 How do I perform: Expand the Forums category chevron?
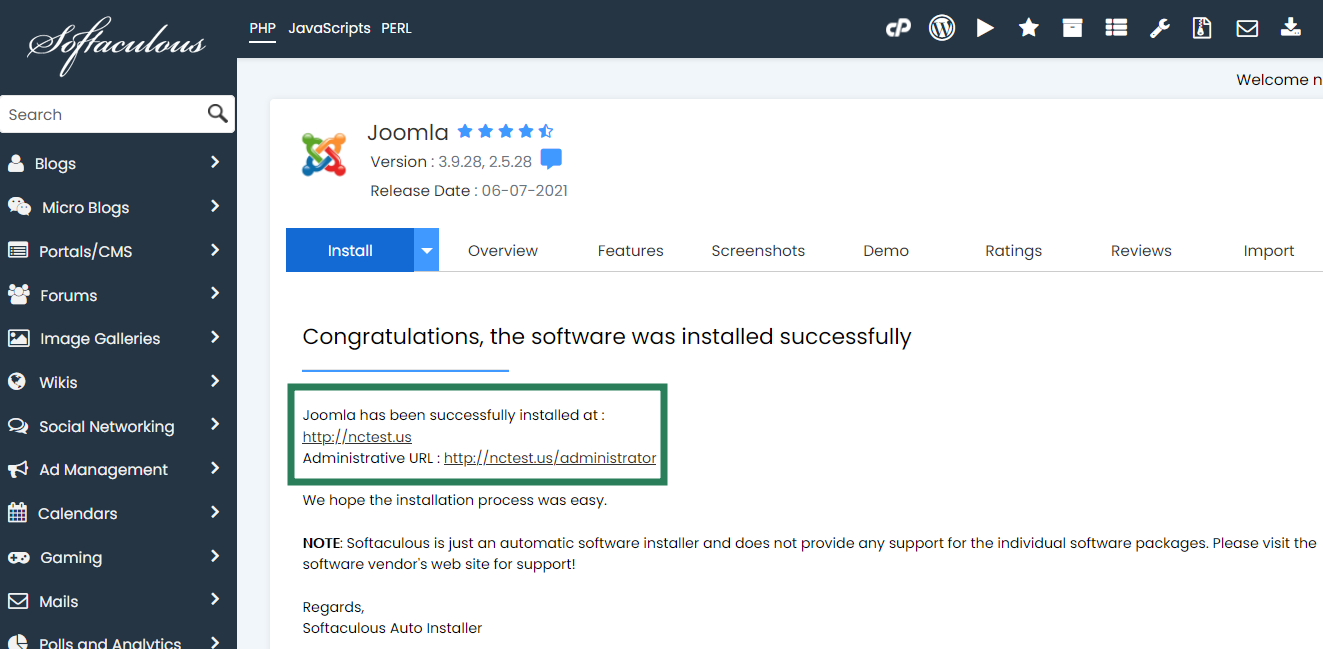point(215,294)
